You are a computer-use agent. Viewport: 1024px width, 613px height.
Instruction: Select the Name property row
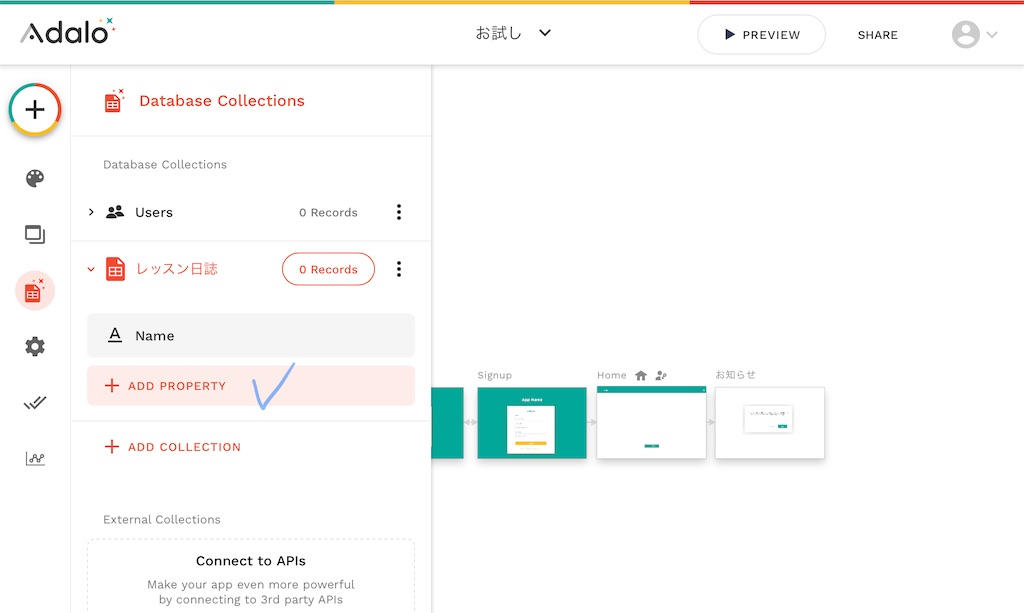251,336
